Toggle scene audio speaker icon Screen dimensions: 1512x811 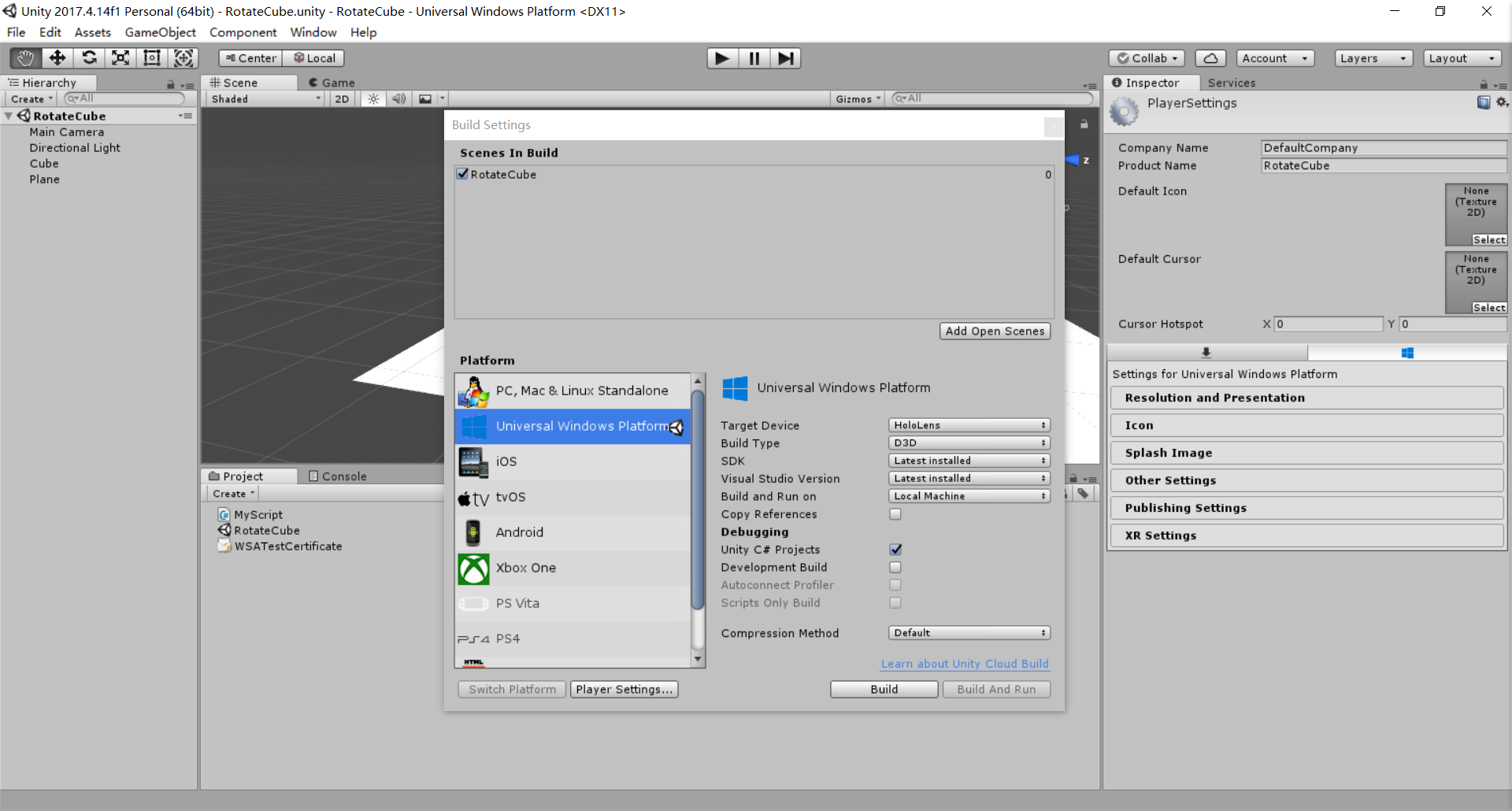click(399, 99)
